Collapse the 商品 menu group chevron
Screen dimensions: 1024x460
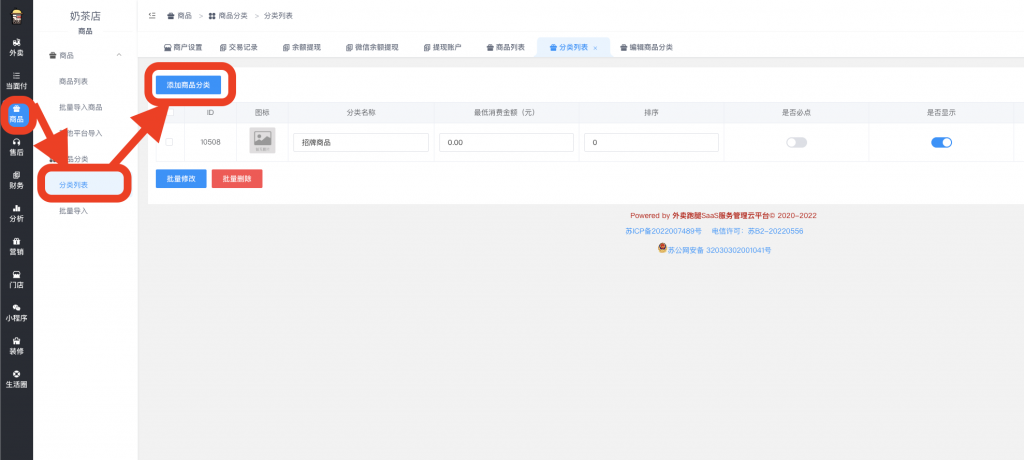(119, 55)
